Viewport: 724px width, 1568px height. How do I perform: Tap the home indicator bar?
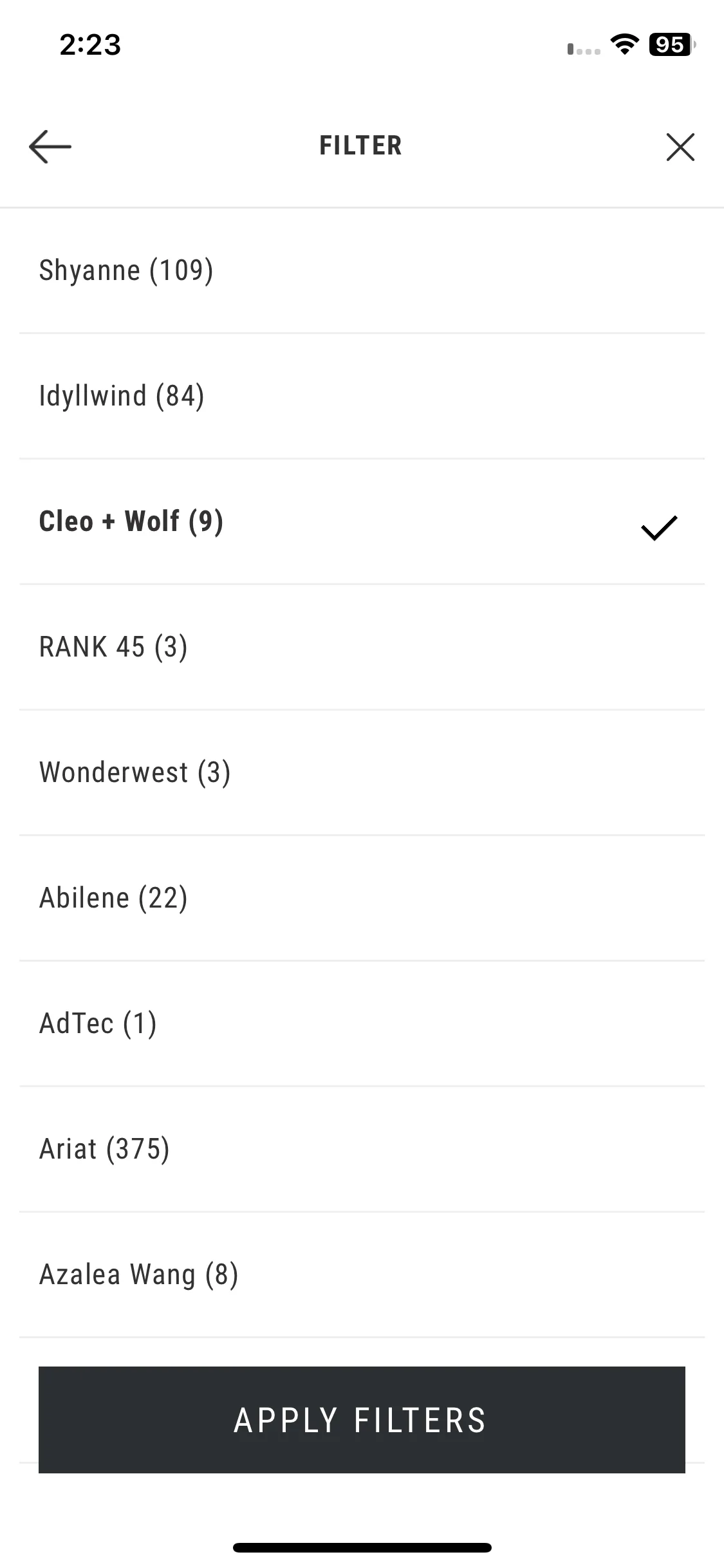(362, 1547)
